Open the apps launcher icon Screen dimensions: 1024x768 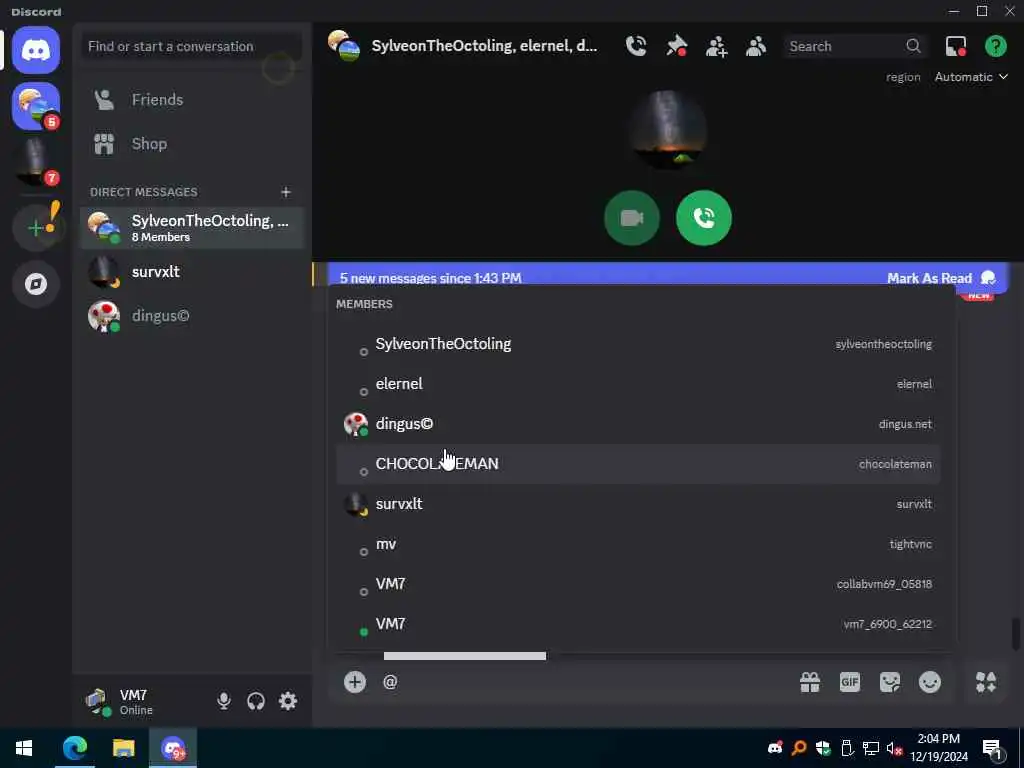pyautogui.click(x=986, y=682)
